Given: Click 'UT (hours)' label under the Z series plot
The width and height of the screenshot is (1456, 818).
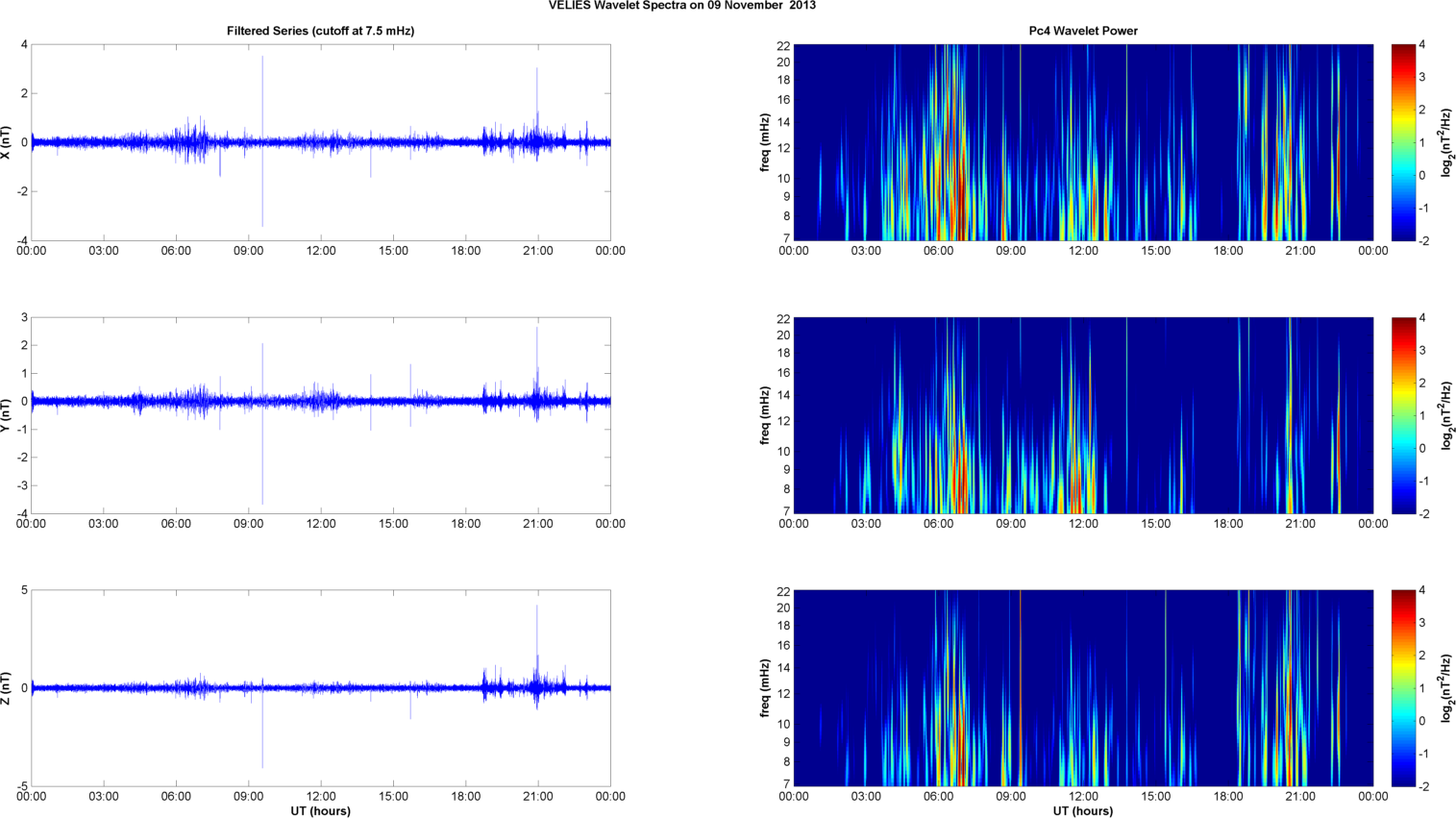Looking at the screenshot, I should click(320, 810).
